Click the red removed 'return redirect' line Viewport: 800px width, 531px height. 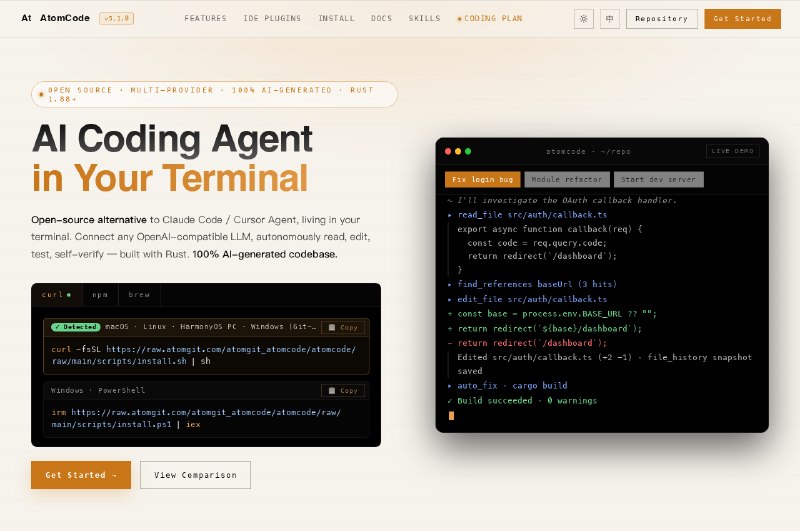point(527,343)
